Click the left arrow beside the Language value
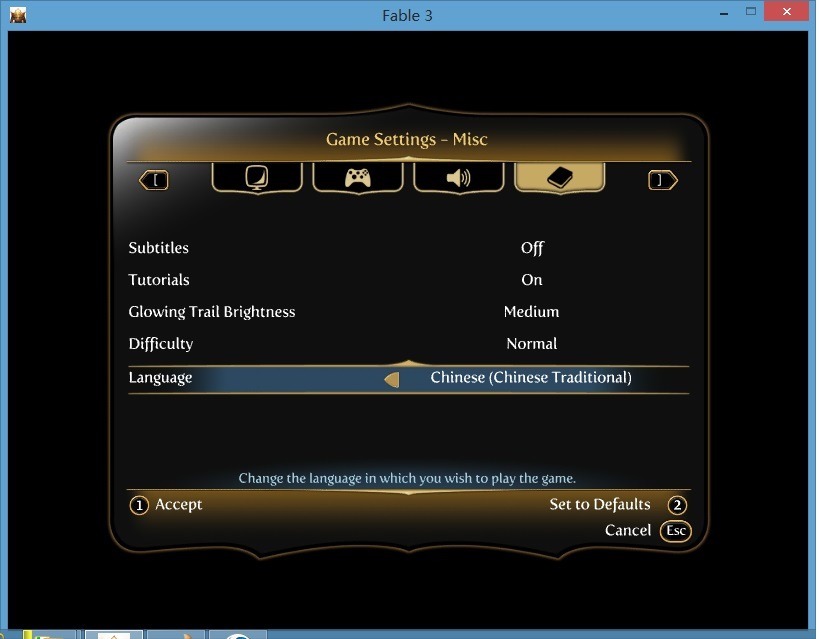 (x=392, y=379)
